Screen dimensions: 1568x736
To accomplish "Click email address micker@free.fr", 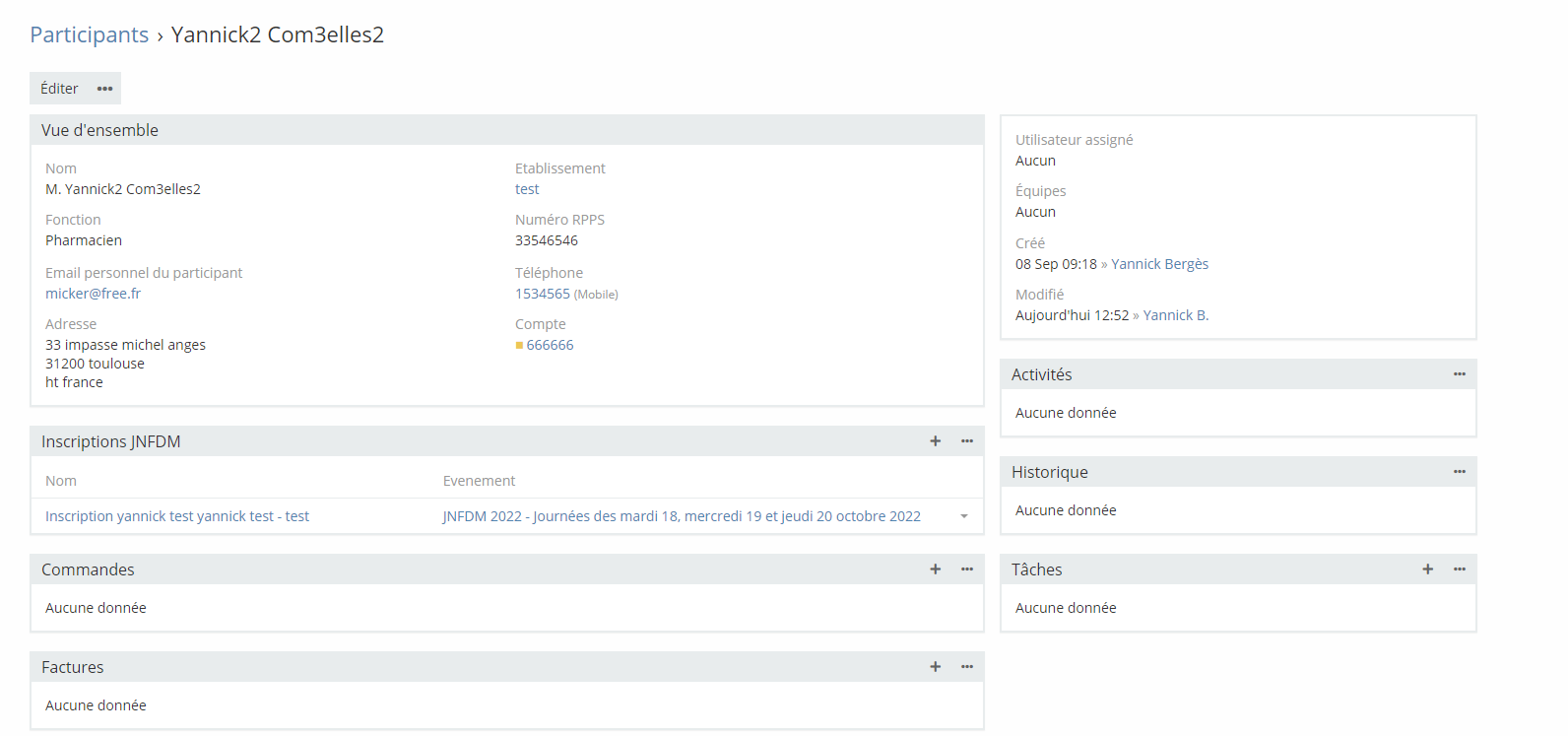I will [x=93, y=294].
